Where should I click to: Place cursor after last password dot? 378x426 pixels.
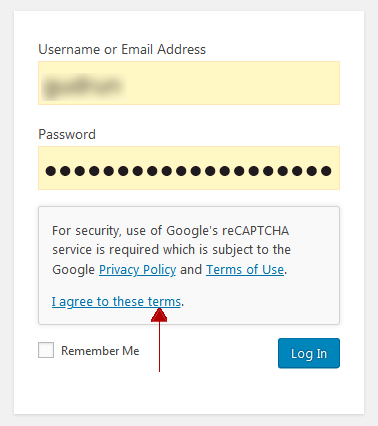(x=333, y=171)
